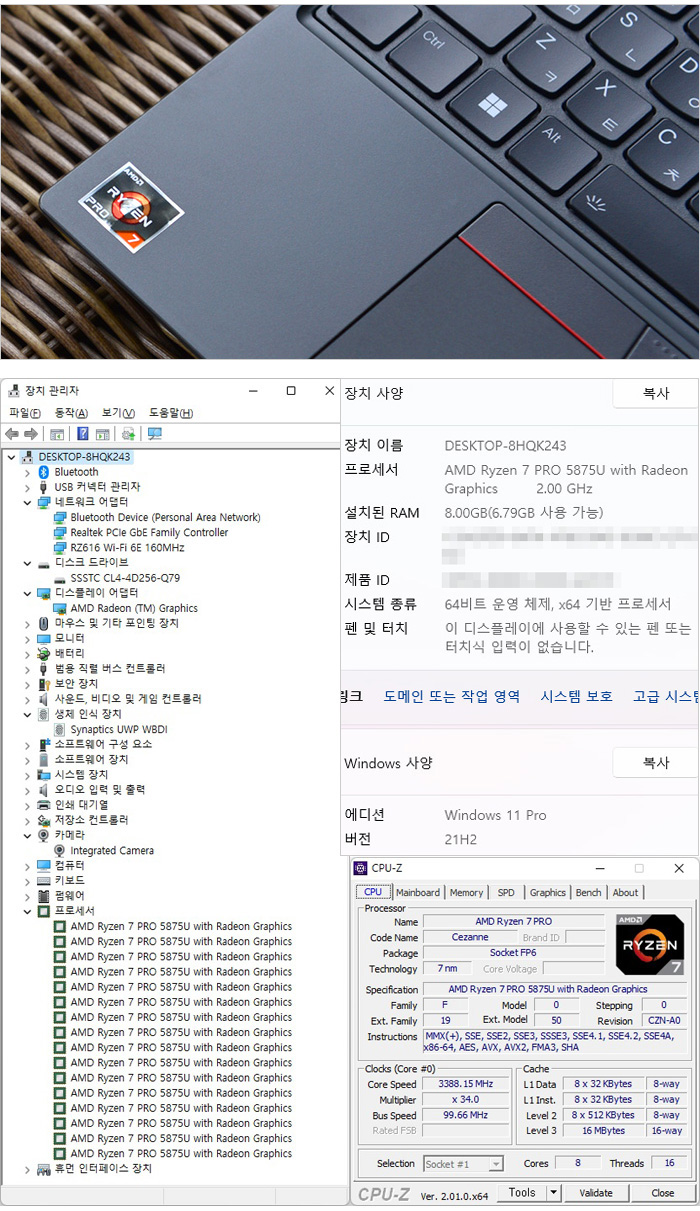Viewport: 700px width, 1211px height.
Task: Expand the Bluetooth category
Action: [x=28, y=472]
